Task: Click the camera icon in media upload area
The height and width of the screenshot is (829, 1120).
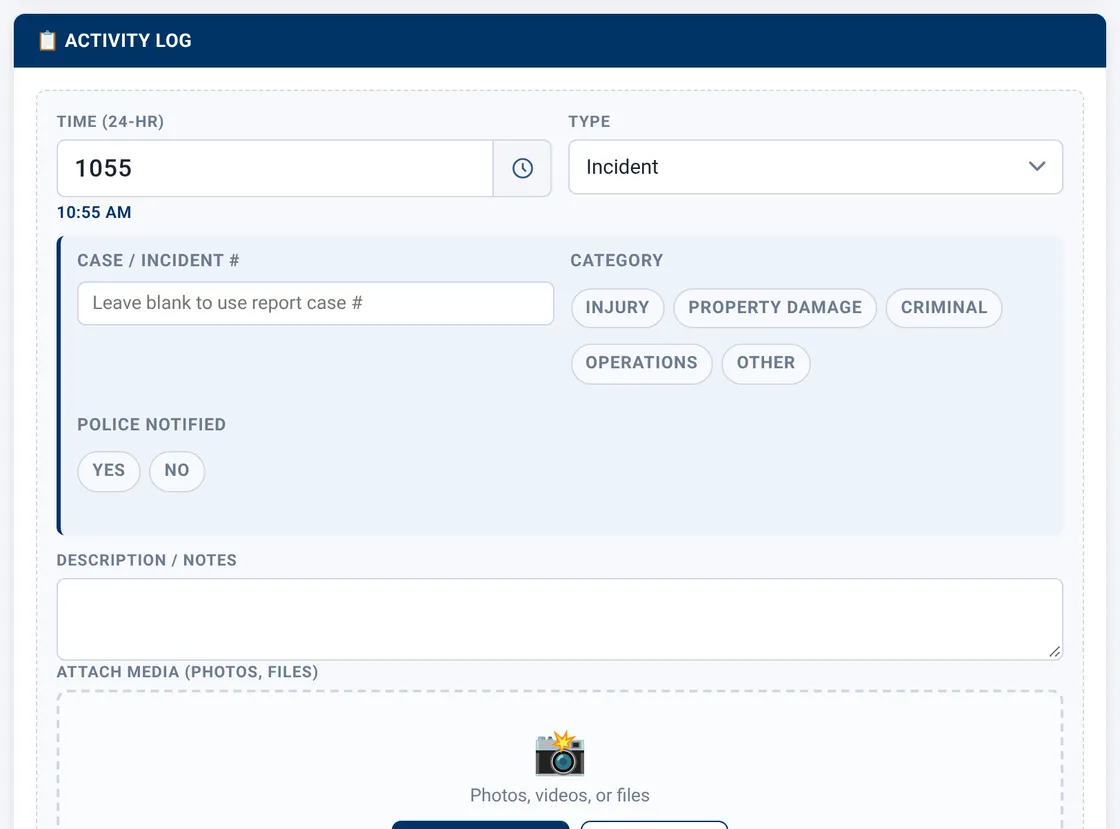Action: point(560,753)
